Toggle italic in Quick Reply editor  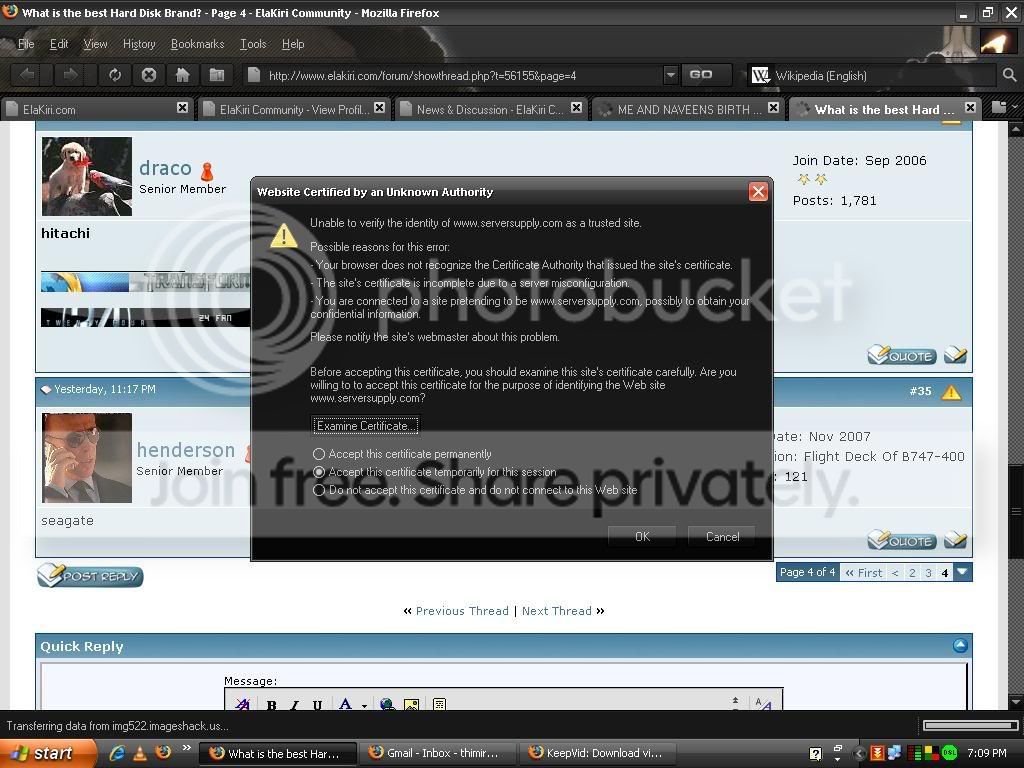pos(295,705)
